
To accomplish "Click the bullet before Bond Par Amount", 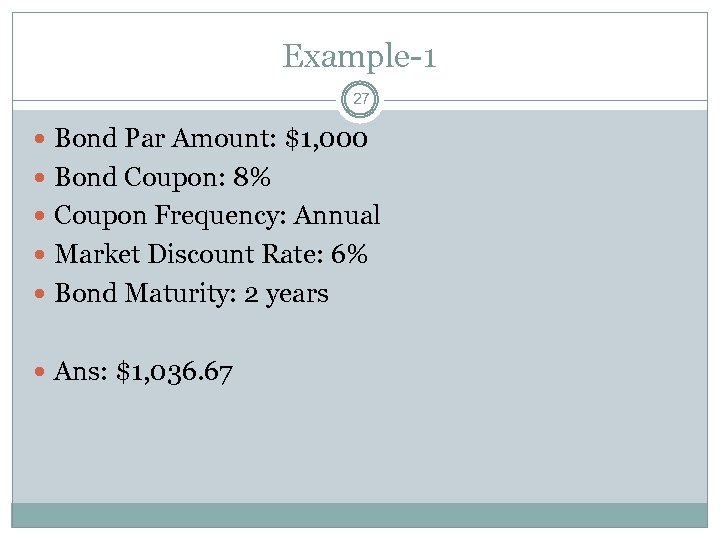I will click(x=40, y=138).
